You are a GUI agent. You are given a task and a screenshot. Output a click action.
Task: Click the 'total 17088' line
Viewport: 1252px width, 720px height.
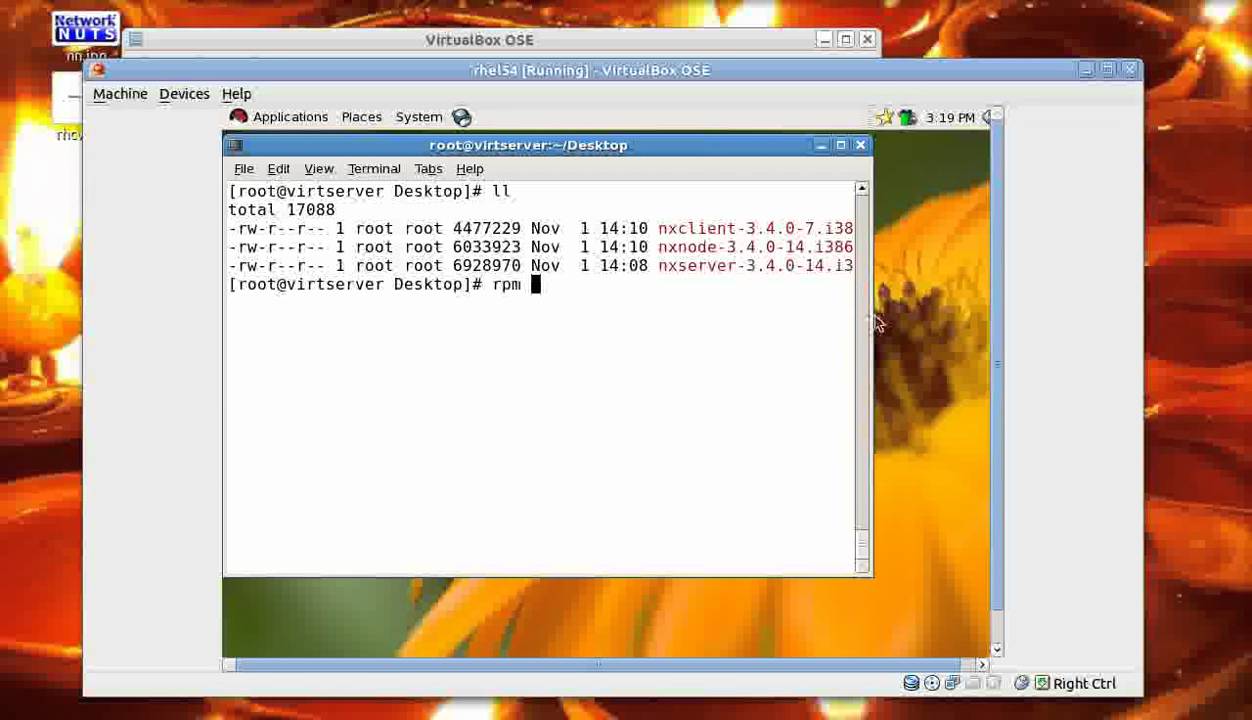click(x=282, y=210)
